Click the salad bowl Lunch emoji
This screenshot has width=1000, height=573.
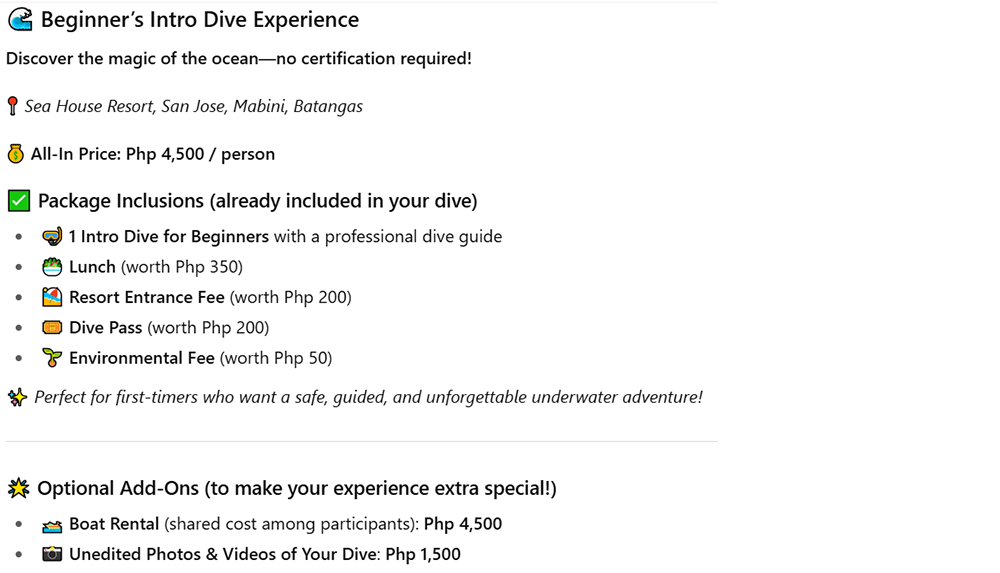pyautogui.click(x=52, y=267)
